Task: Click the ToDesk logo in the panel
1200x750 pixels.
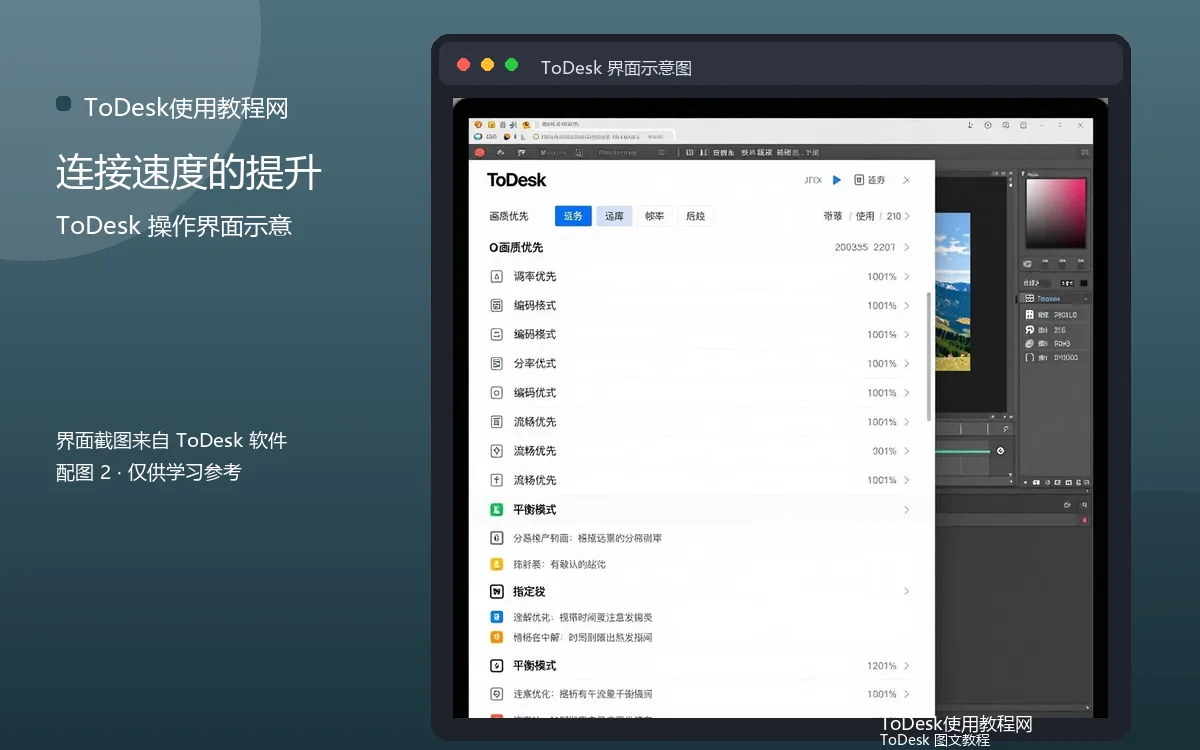Action: pos(517,180)
